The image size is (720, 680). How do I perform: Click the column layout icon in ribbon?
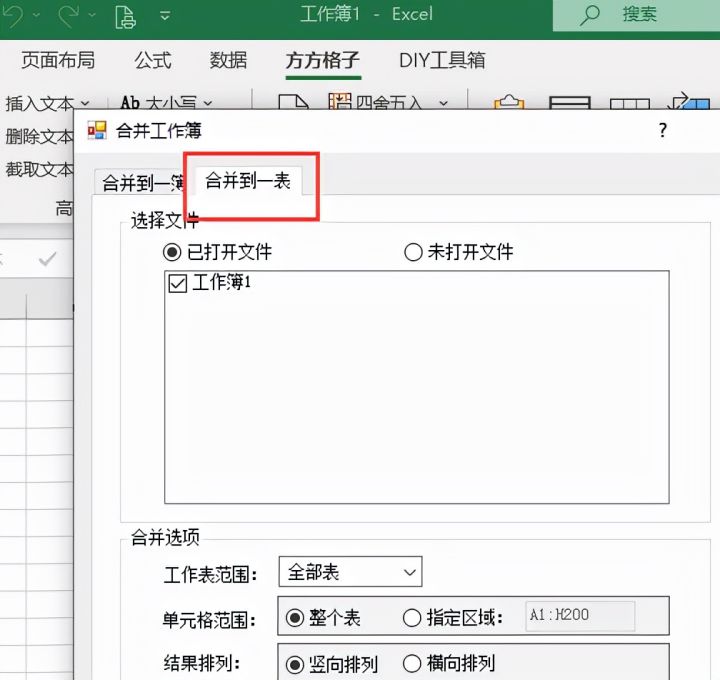point(630,104)
